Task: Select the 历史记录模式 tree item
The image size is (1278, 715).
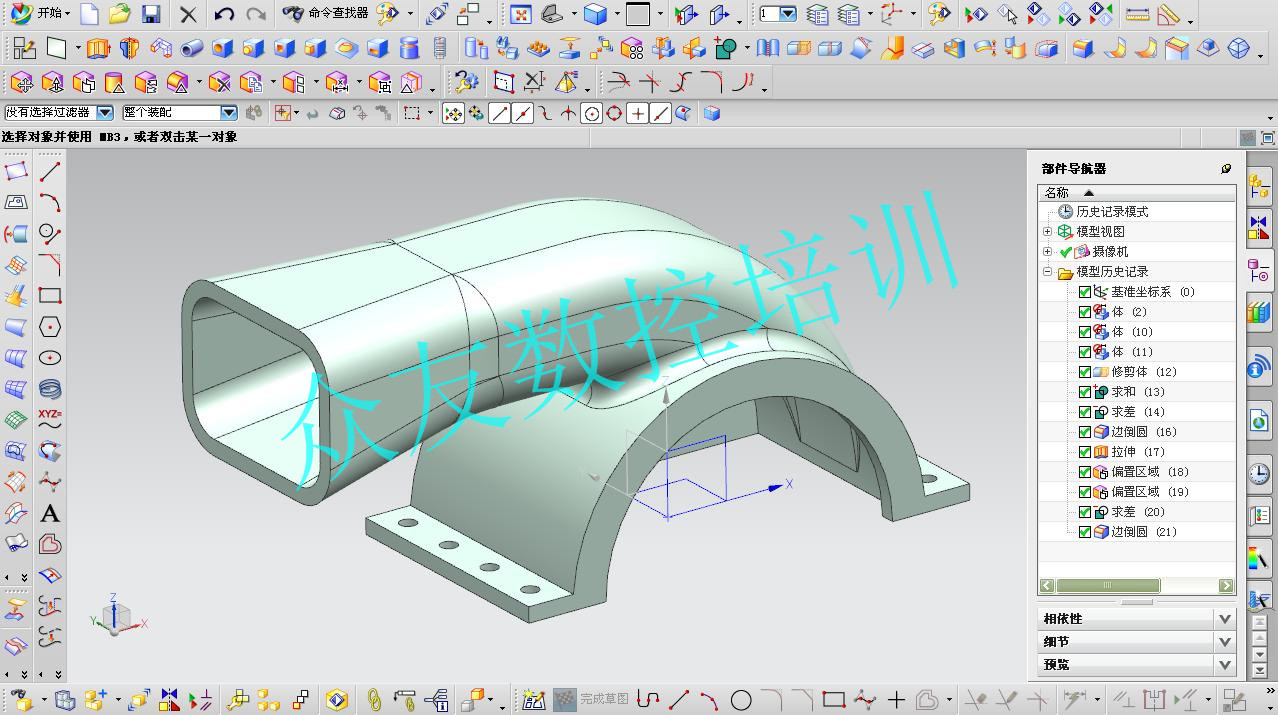Action: tap(1112, 212)
